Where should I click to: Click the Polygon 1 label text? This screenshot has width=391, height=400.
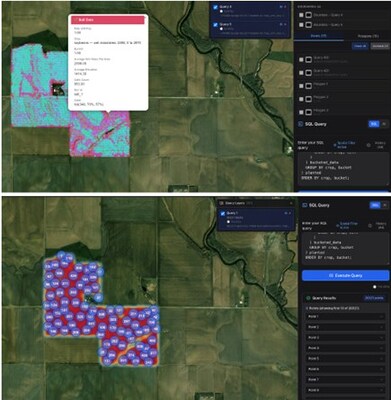[321, 84]
